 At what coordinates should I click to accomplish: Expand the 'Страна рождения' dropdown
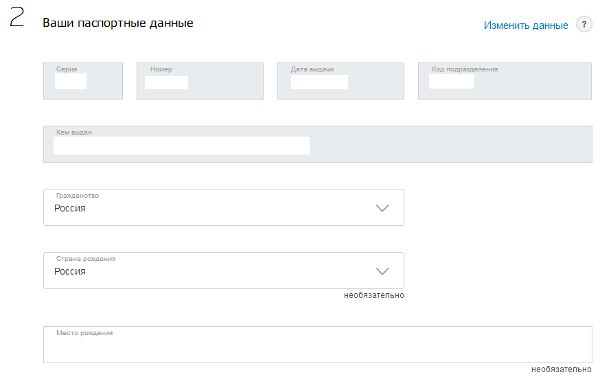click(223, 271)
